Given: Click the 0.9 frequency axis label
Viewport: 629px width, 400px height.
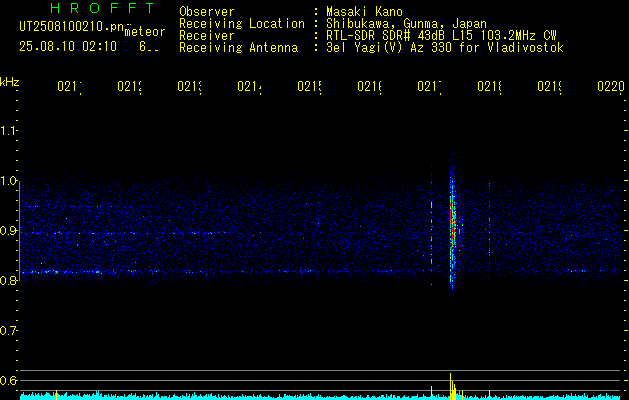Looking at the screenshot, I should (x=8, y=231).
